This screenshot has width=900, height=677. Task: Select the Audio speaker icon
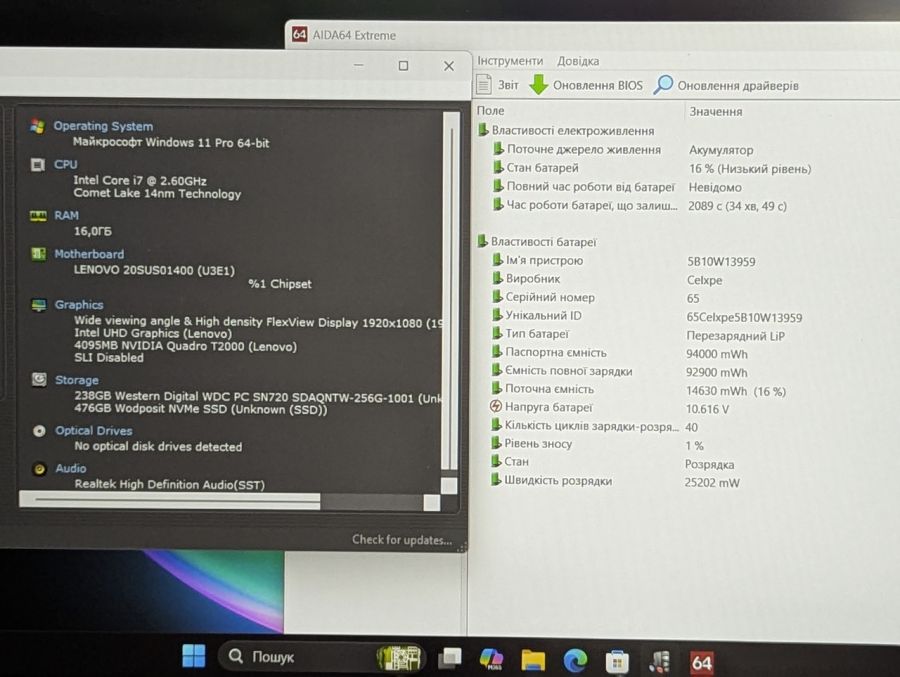[x=39, y=469]
